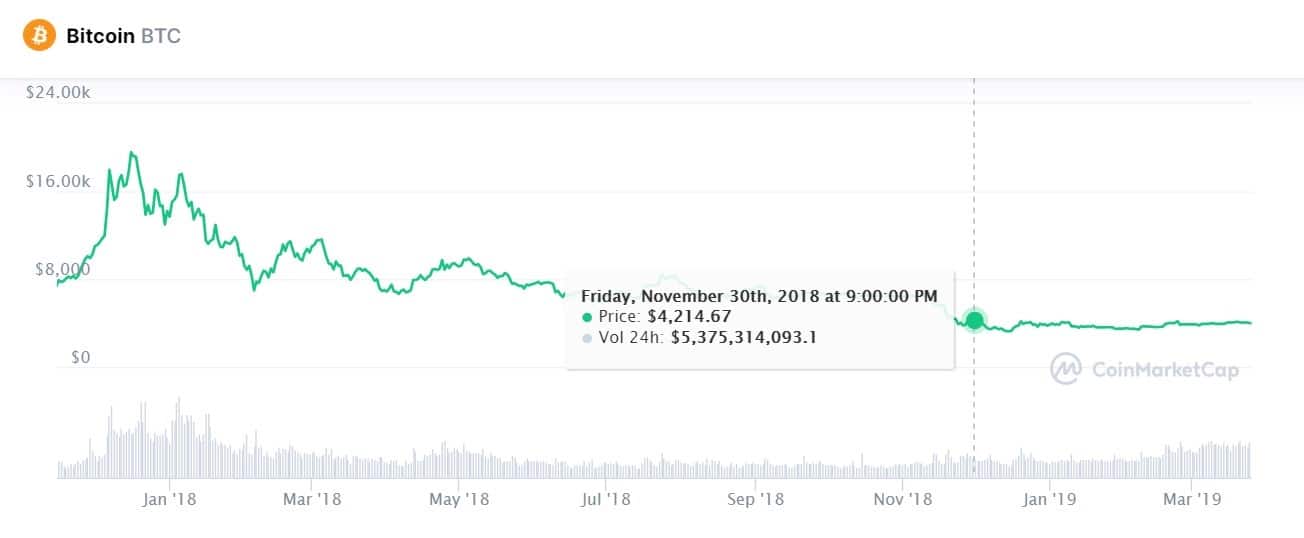1304x538 pixels.
Task: Click the Bitcoin title text
Action: [x=101, y=36]
